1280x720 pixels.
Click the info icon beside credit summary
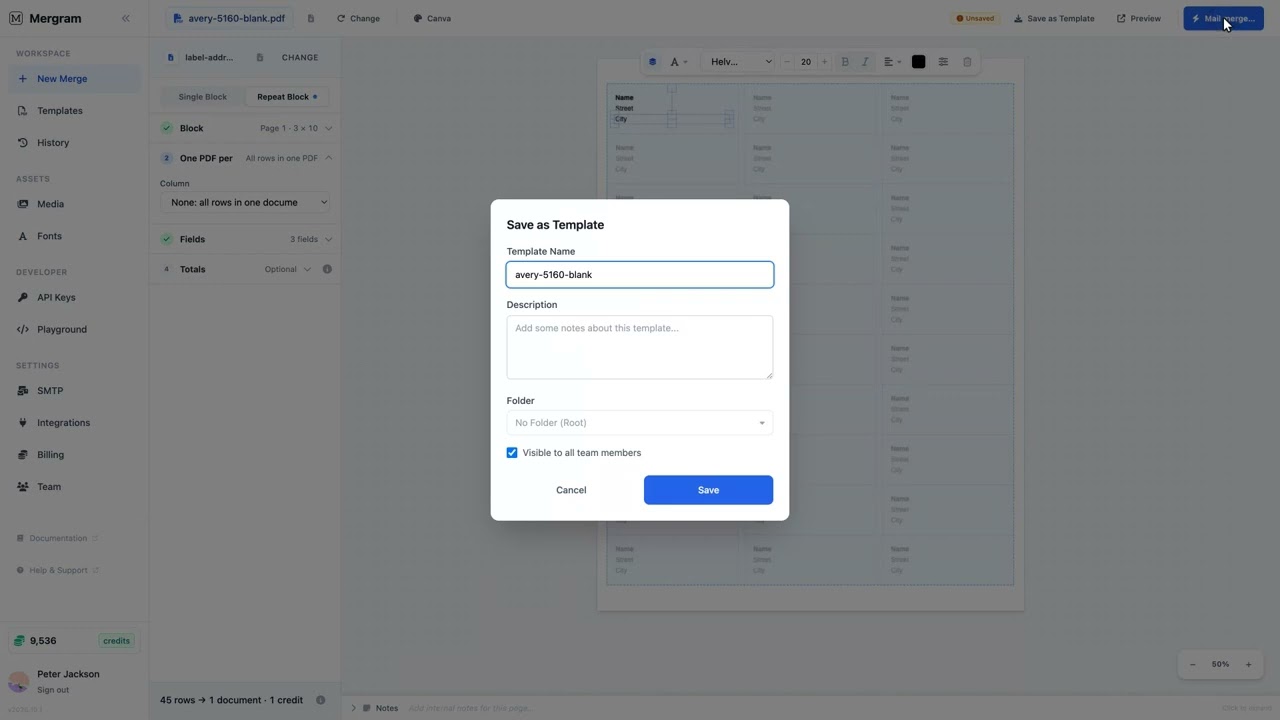pos(321,700)
